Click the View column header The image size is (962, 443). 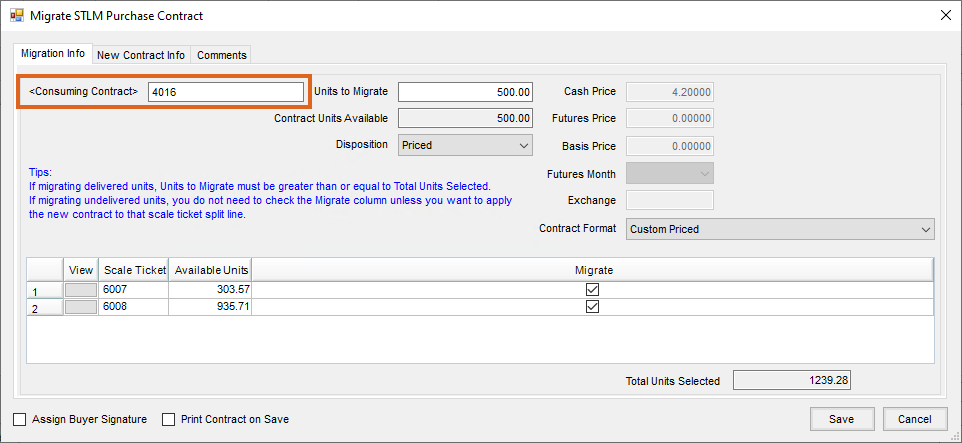81,270
